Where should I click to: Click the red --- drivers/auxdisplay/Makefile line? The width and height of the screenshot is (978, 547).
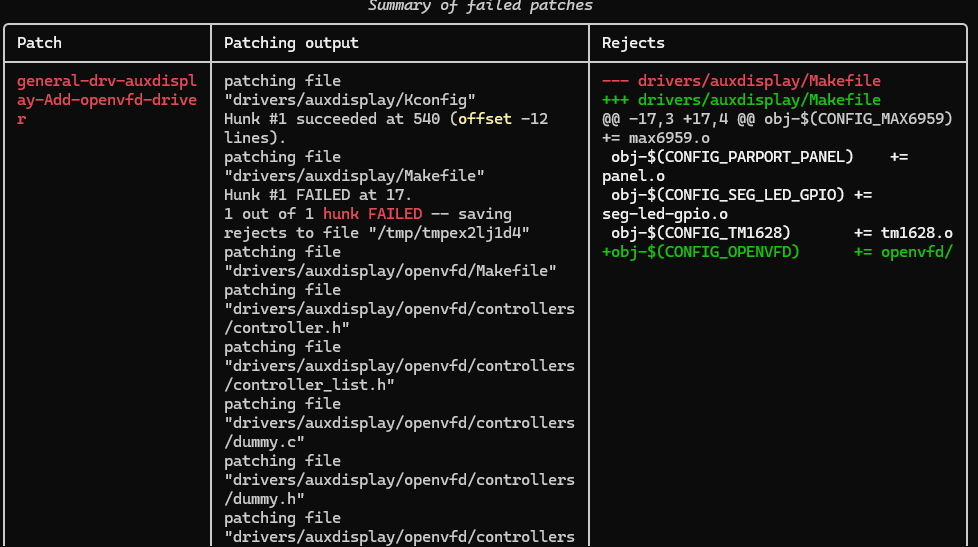741,81
